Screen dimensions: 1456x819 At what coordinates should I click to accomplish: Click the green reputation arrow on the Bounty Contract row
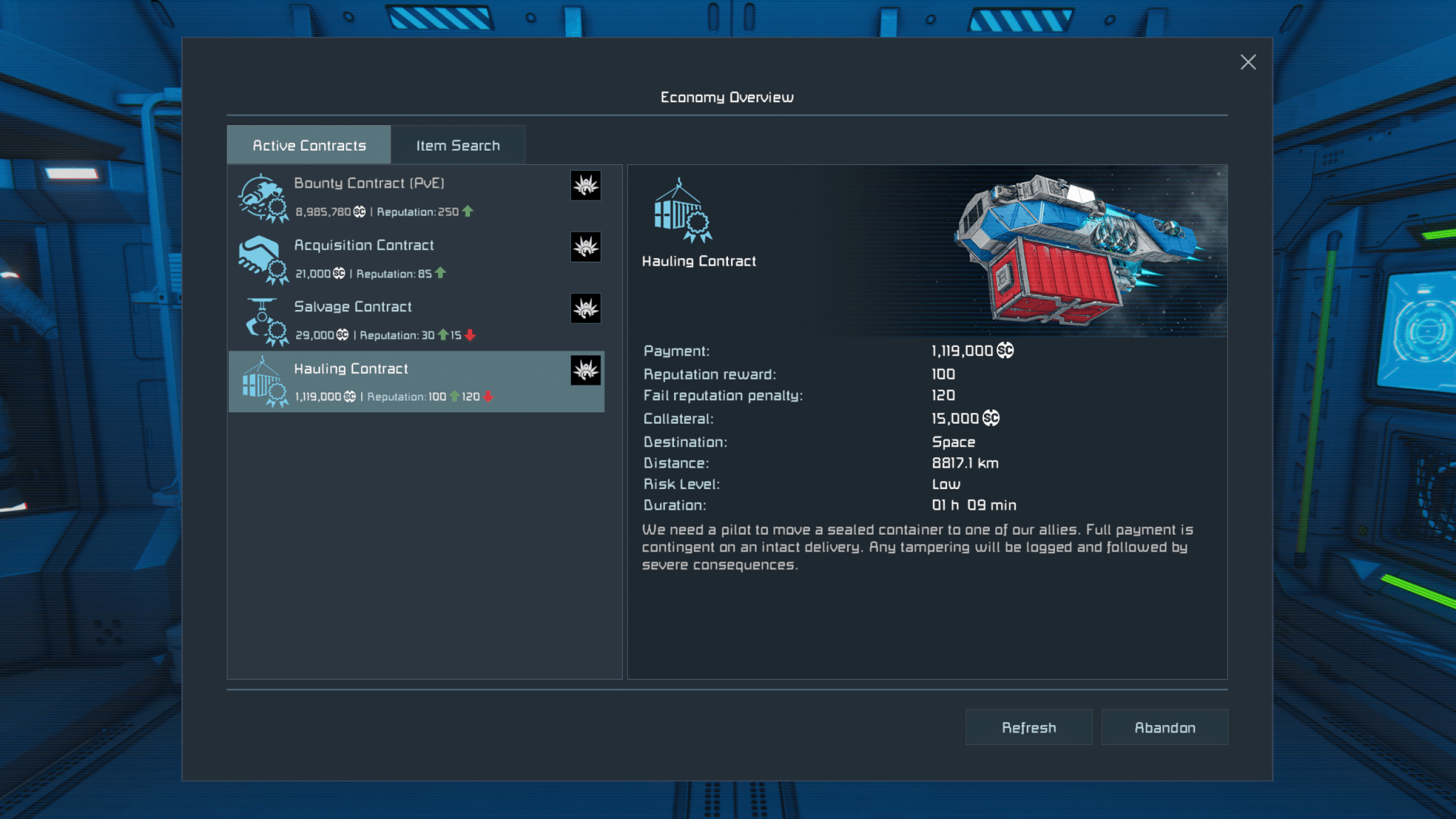point(468,211)
